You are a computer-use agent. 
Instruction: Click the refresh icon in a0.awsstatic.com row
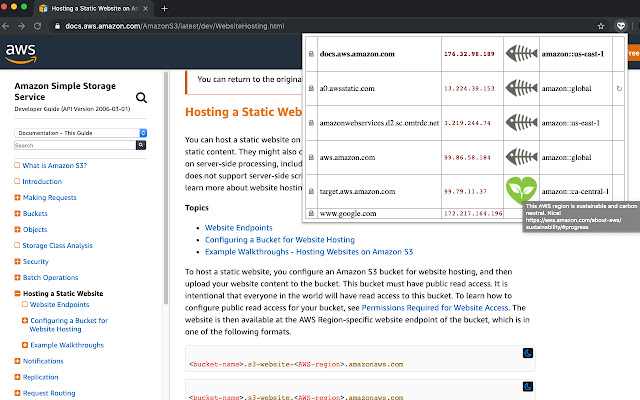[x=619, y=88]
